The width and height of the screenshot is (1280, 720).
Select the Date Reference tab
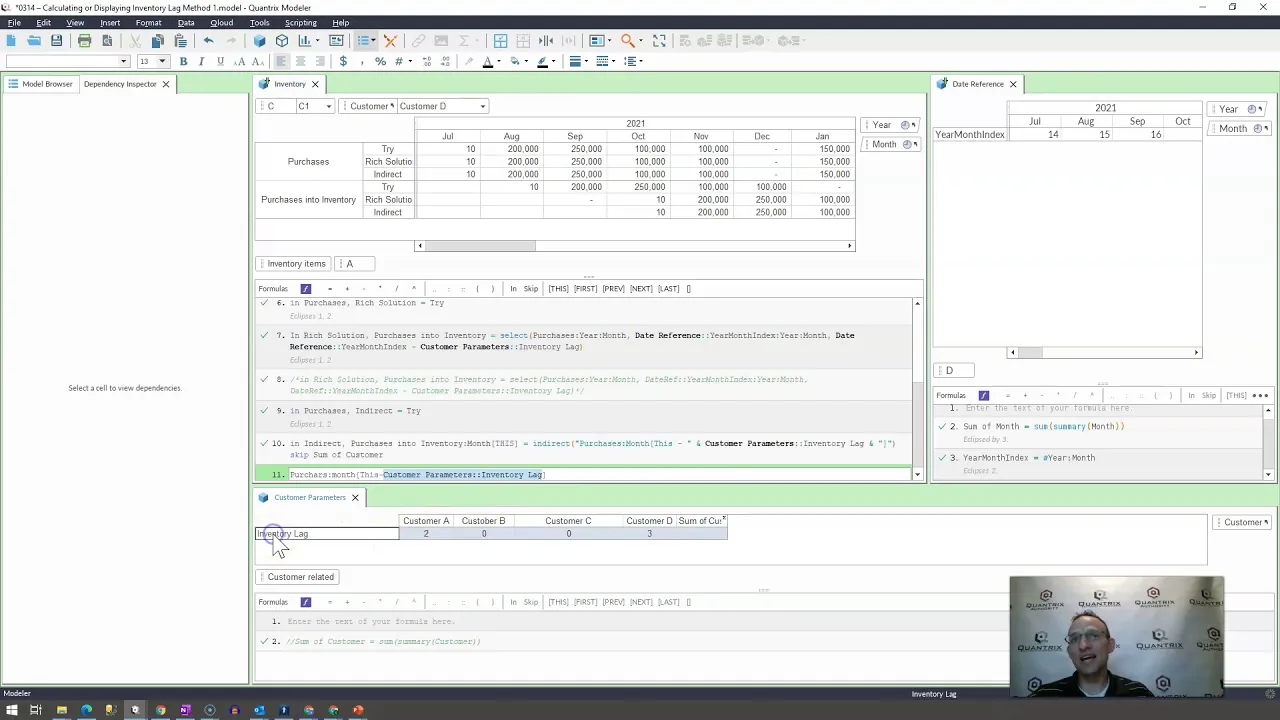(977, 84)
